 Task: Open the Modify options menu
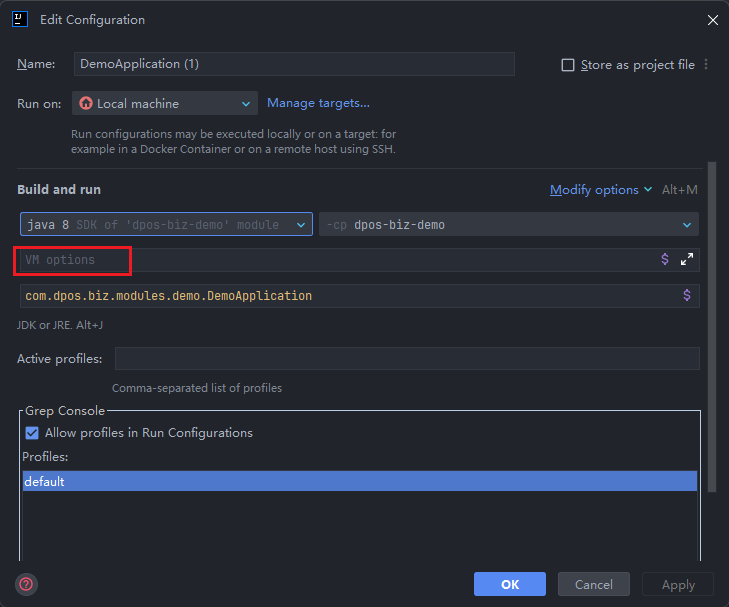[600, 189]
